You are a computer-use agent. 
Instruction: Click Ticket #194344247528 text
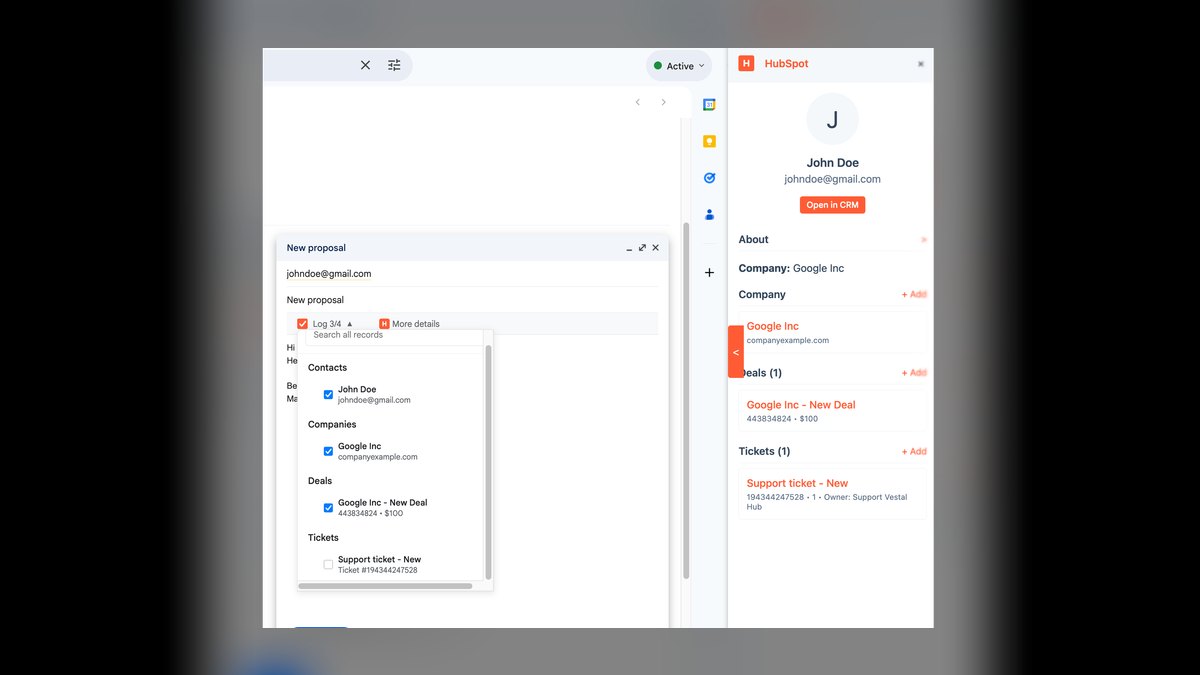(377, 570)
